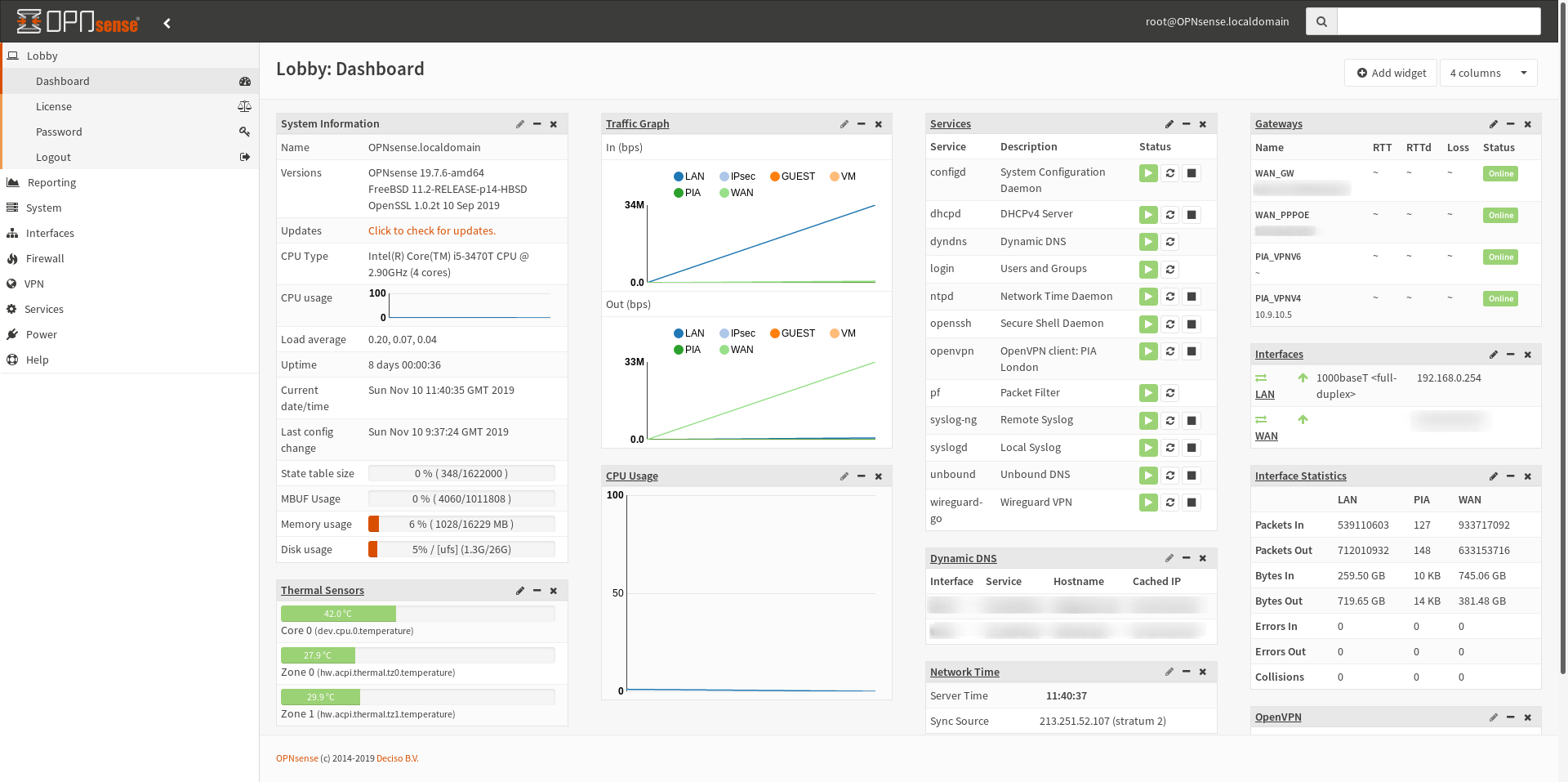
Task: Open the 4 columns dropdown
Action: (x=1488, y=73)
